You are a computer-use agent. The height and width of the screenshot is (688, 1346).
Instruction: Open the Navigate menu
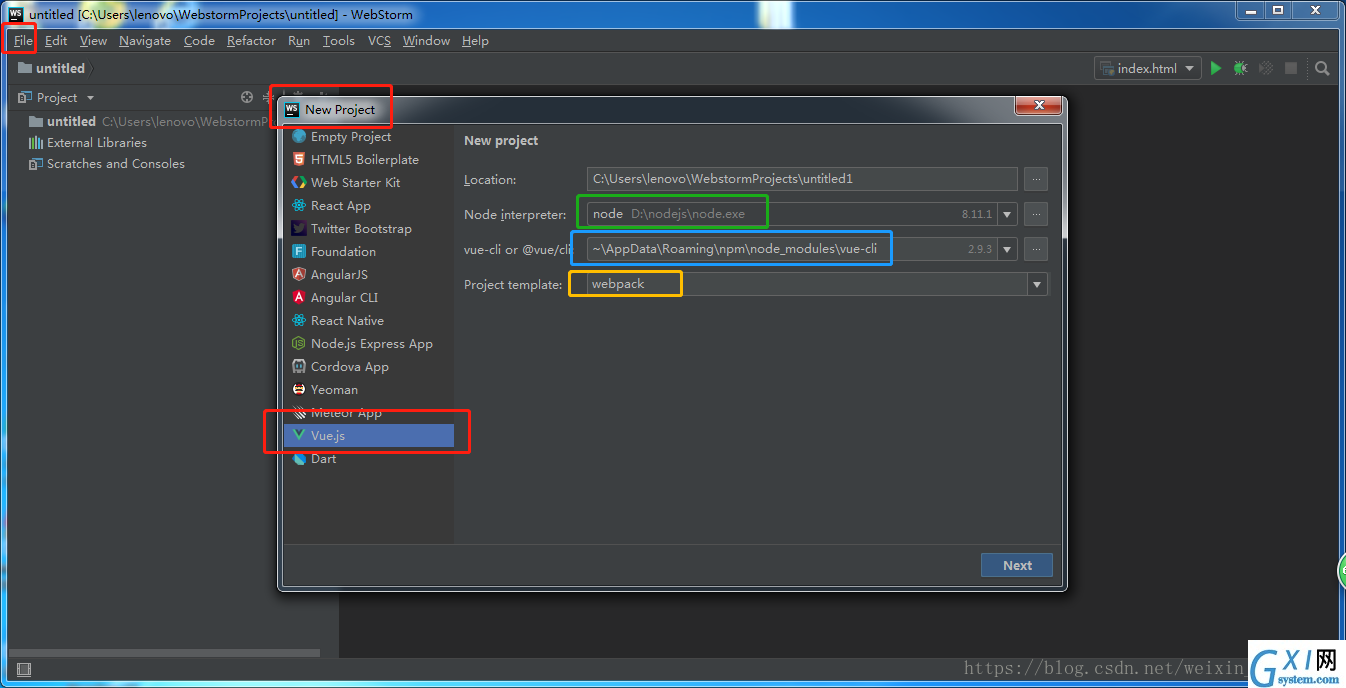click(145, 41)
